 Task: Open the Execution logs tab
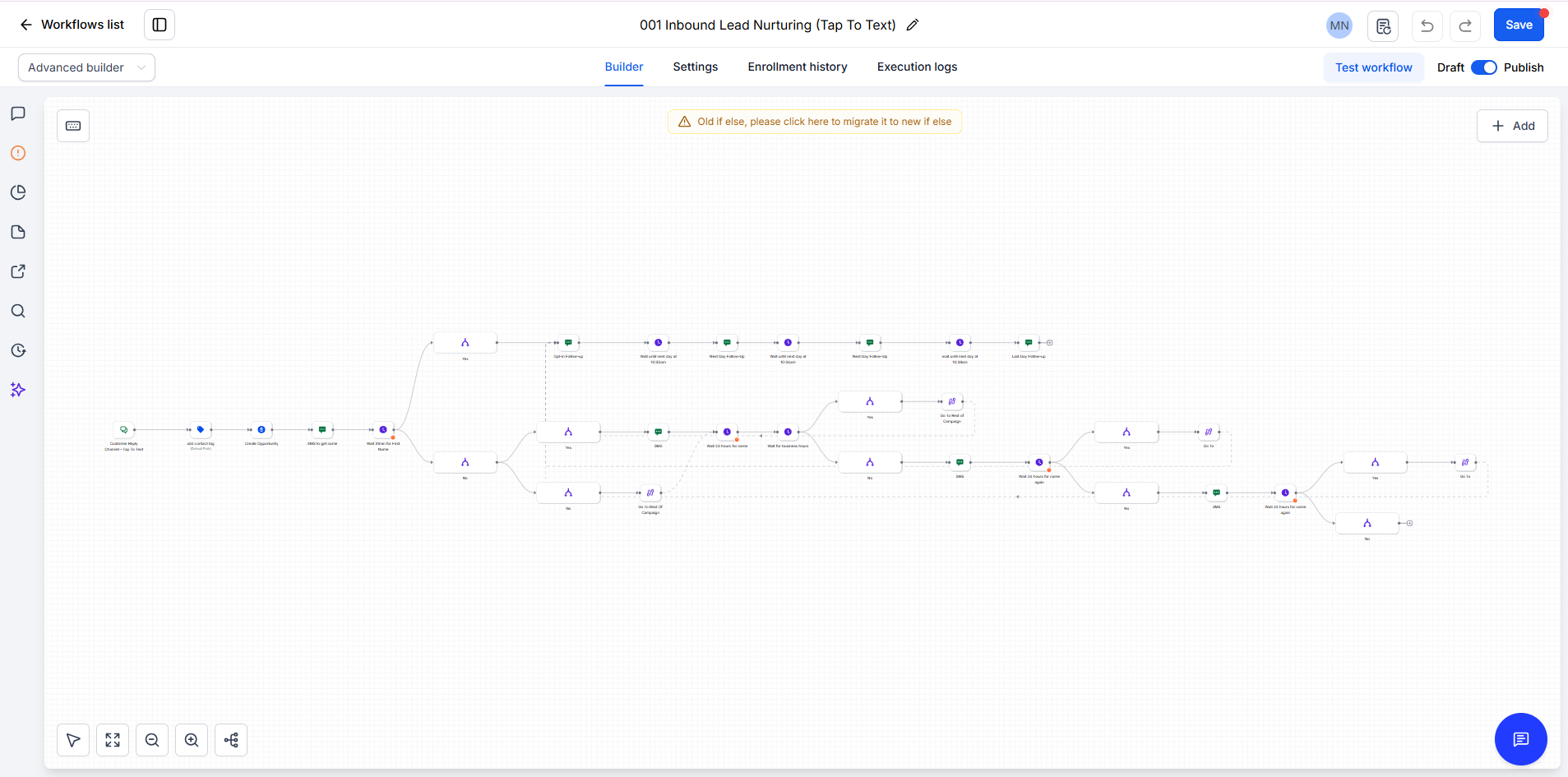pos(917,67)
